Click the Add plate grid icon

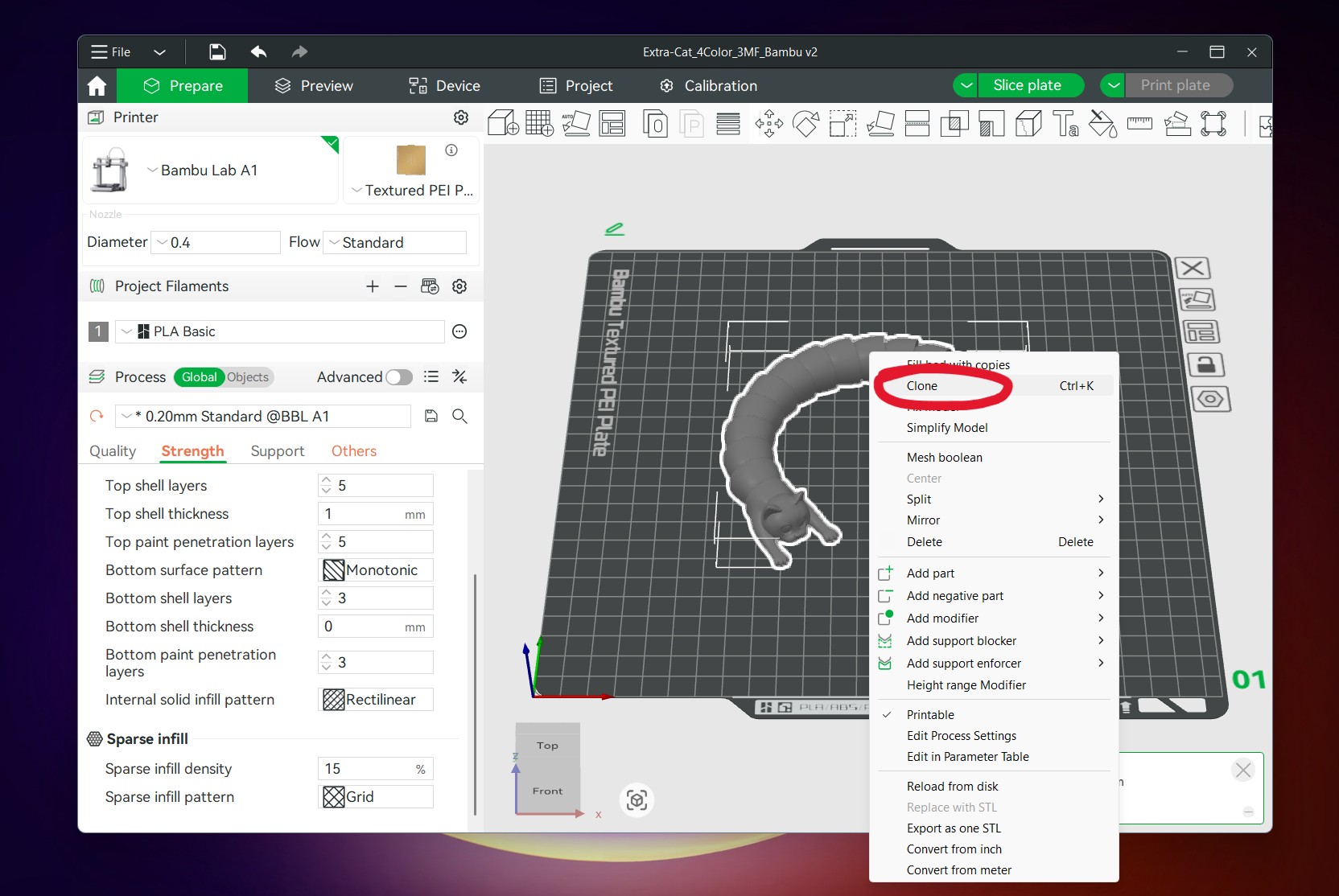(x=539, y=124)
